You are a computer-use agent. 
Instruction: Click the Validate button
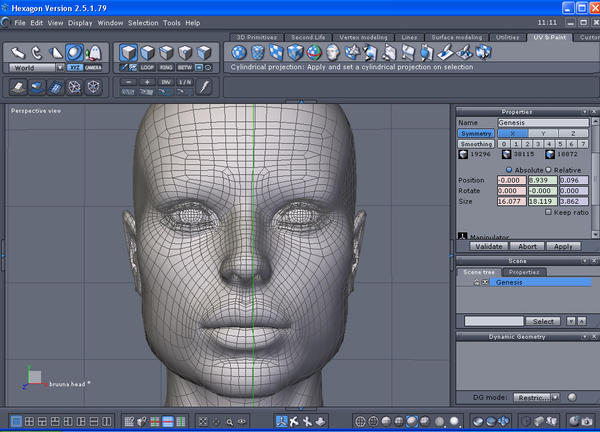[x=488, y=245]
